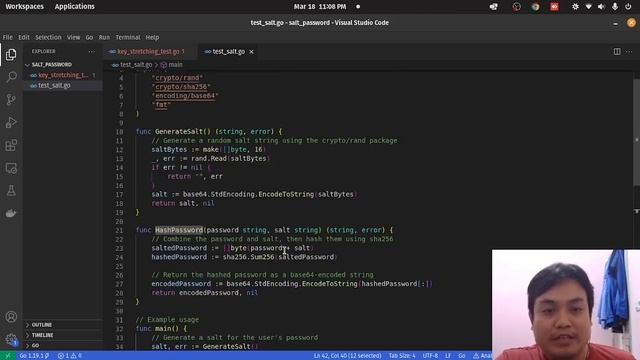Open the Terminal menu
Image resolution: width=640 pixels, height=360 pixels.
pos(128,37)
